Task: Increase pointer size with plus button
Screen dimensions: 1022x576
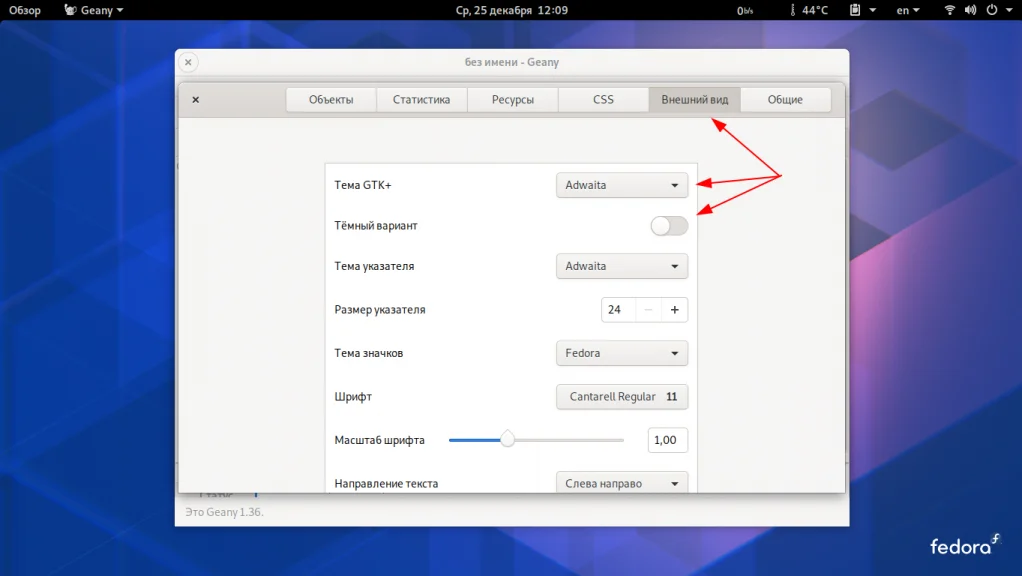Action: [675, 310]
